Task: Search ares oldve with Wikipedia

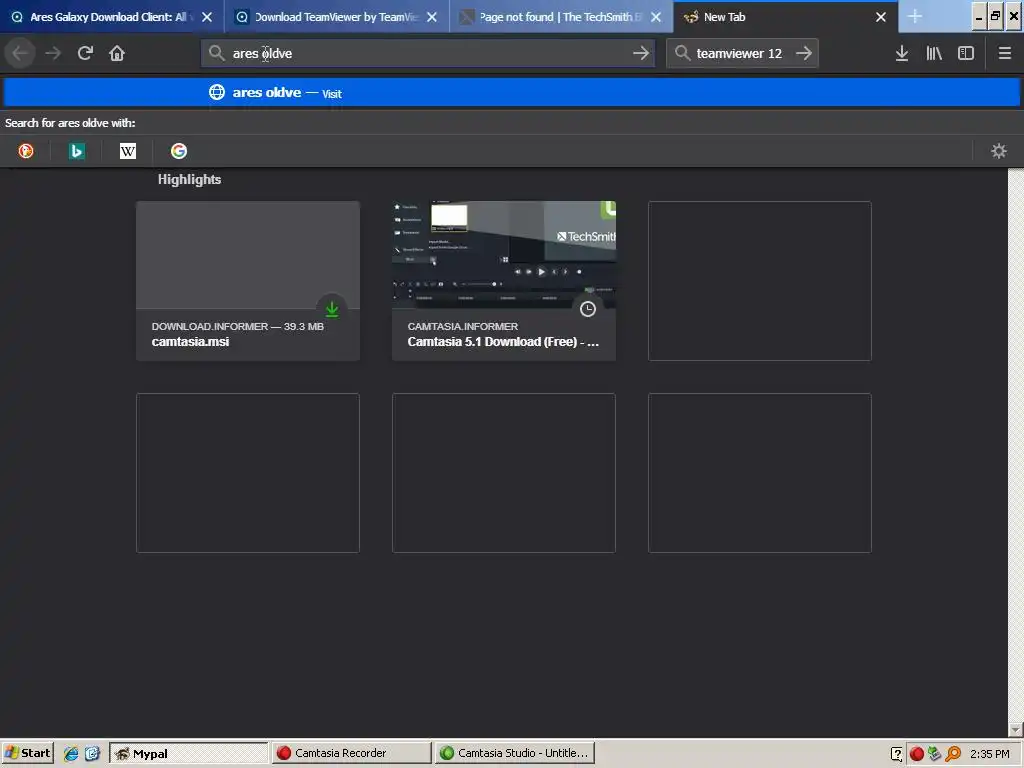Action: click(128, 152)
